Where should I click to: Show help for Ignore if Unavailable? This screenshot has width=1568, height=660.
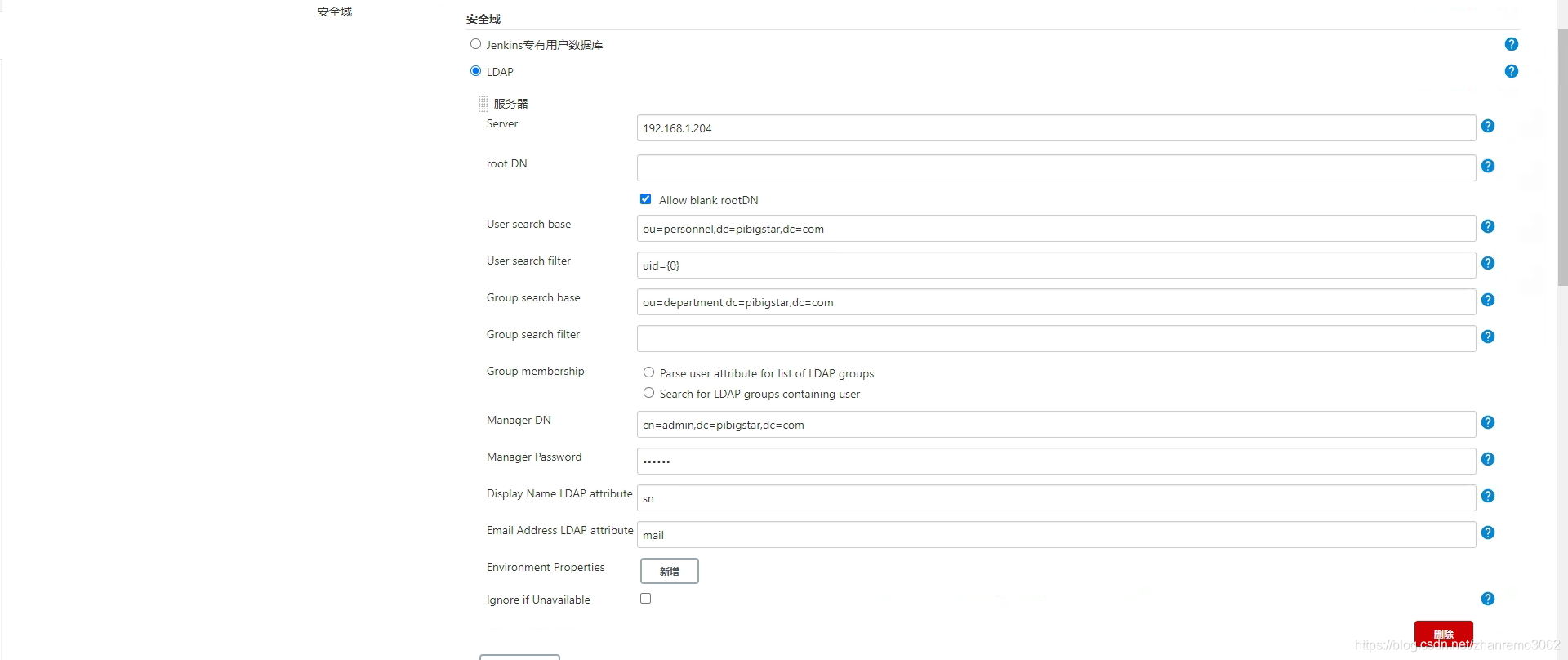pos(1487,599)
